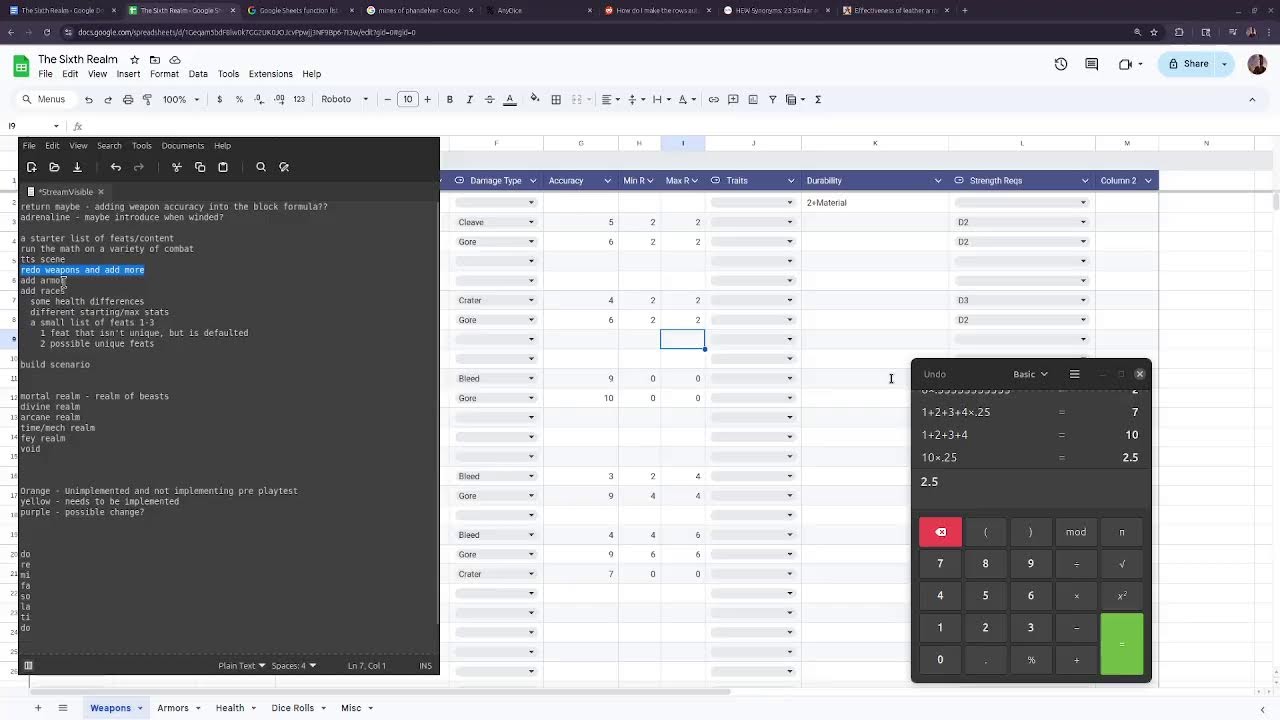Open version history clock icon
Viewport: 1280px width, 720px height.
pos(1061,64)
